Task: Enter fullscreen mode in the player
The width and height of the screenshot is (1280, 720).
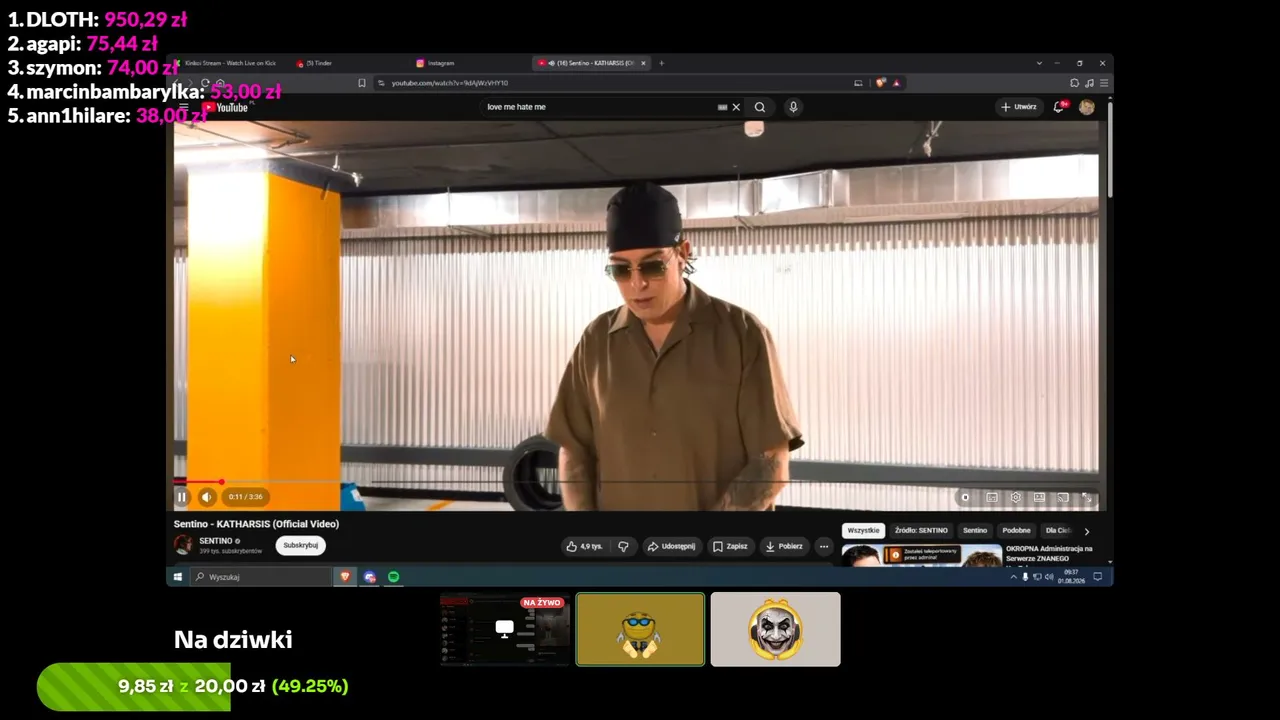Action: pyautogui.click(x=1087, y=497)
